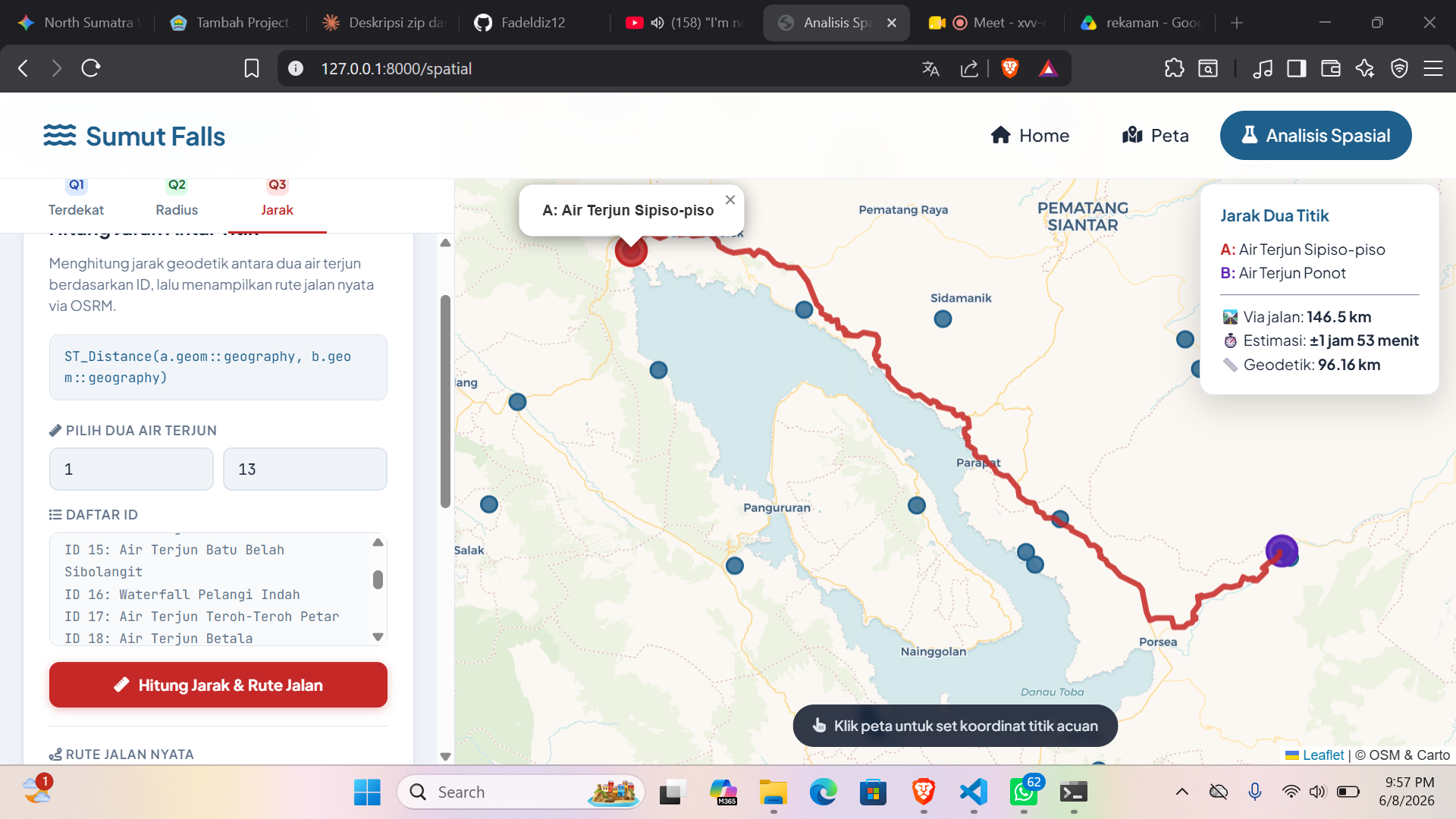Screen dimensions: 1456x819
Task: Switch to the Q1 Terdekat tab
Action: click(x=76, y=199)
